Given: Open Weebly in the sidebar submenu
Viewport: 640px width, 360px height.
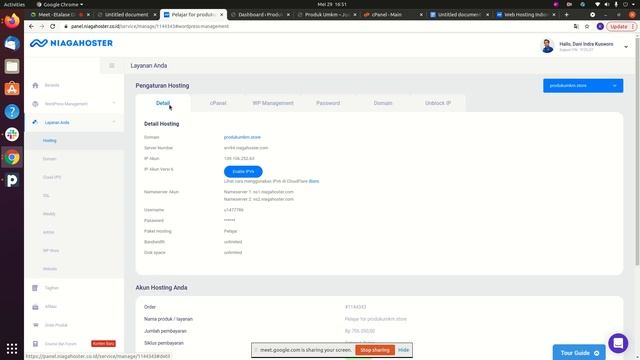Looking at the screenshot, I should 49,214.
